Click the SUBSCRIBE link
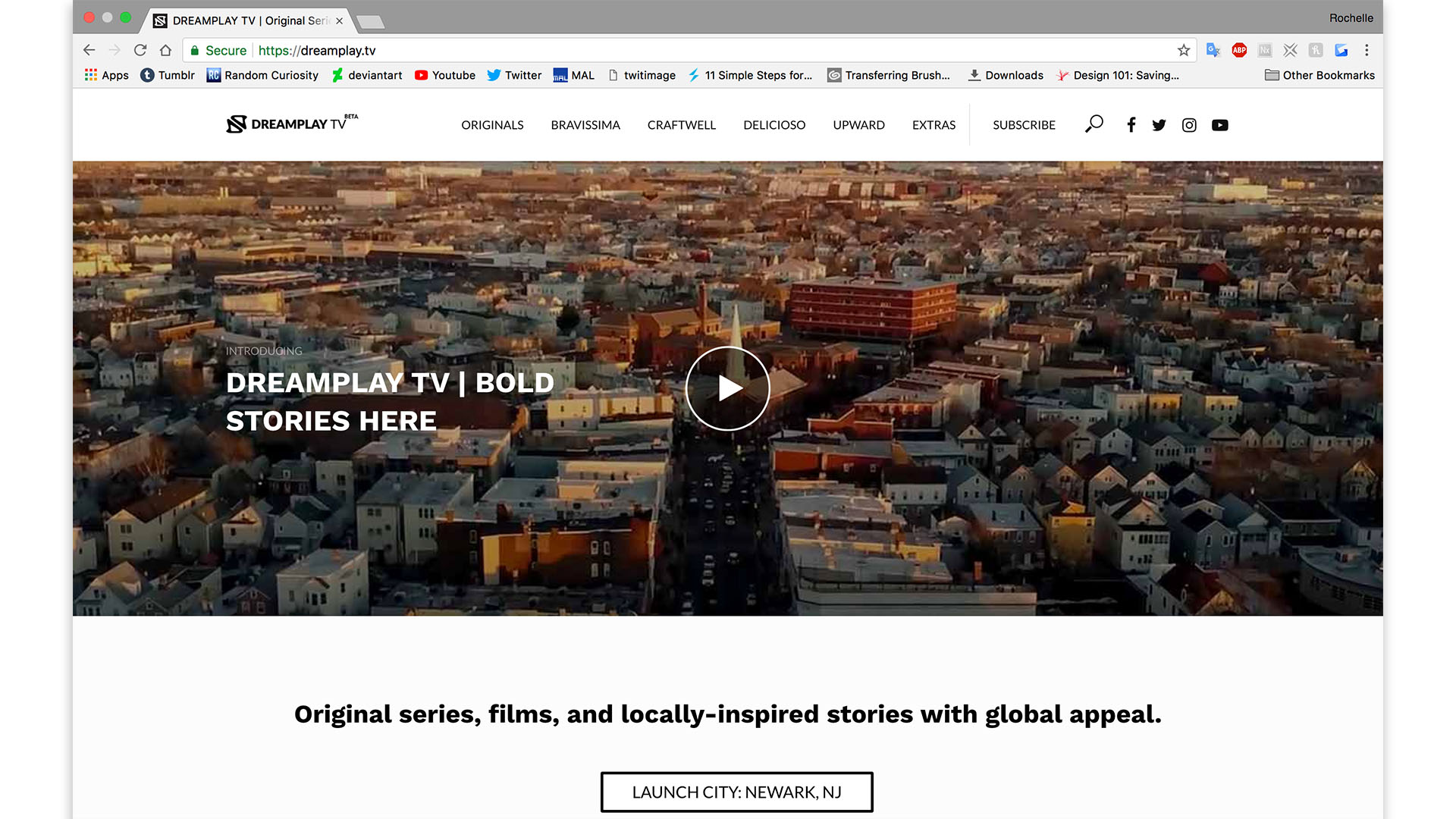 (1024, 125)
